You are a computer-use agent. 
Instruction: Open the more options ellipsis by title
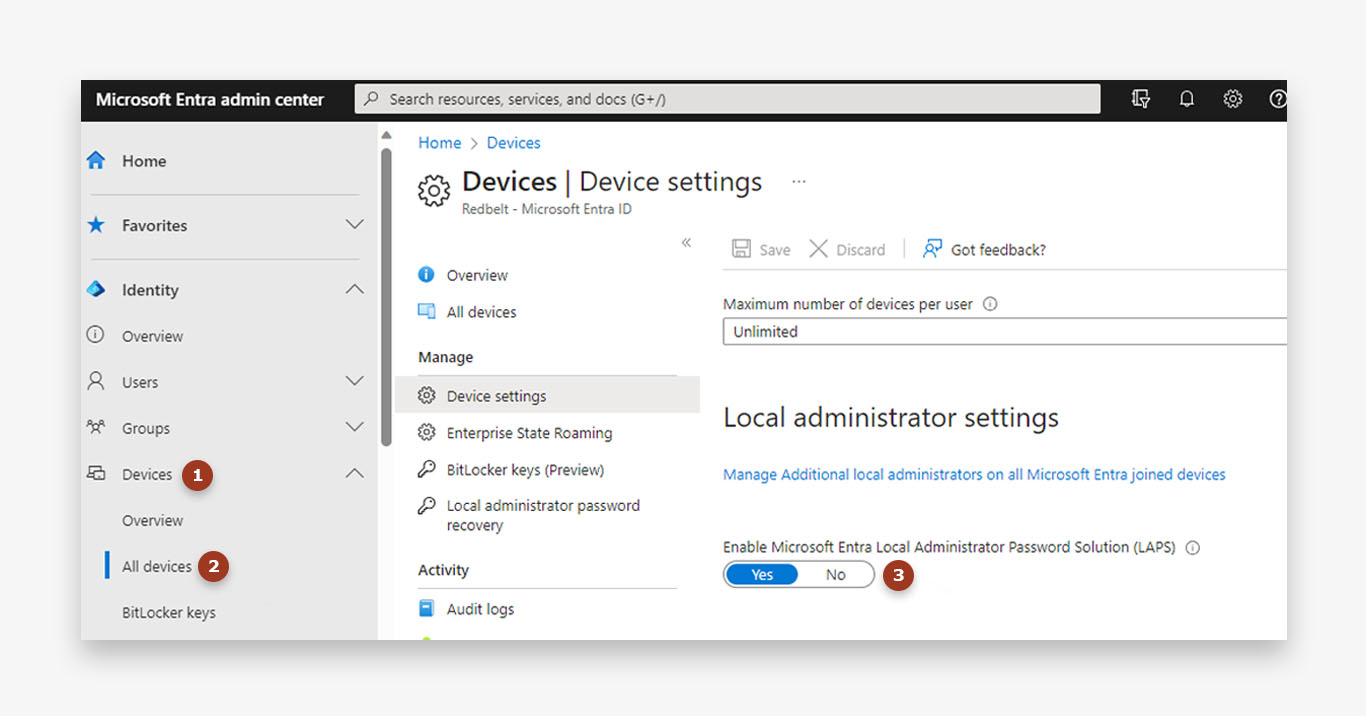(x=799, y=182)
